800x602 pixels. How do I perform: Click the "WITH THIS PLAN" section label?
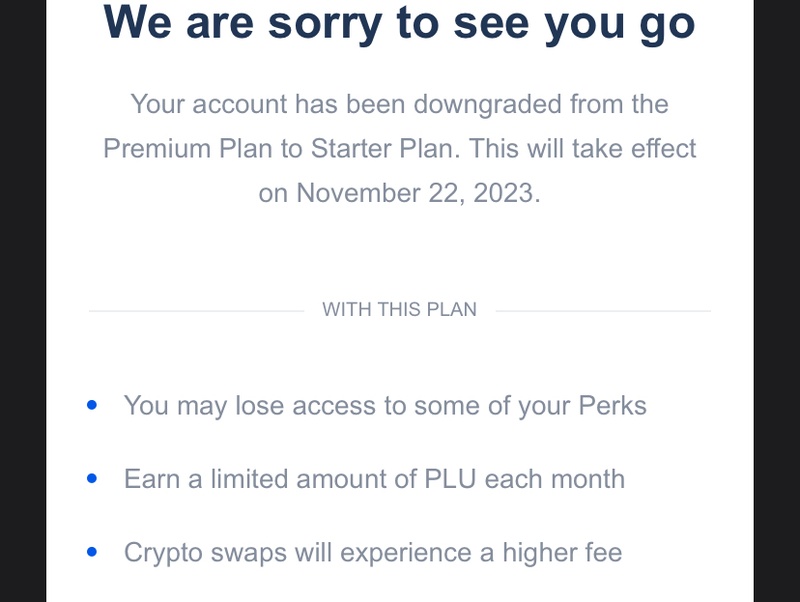click(x=399, y=310)
